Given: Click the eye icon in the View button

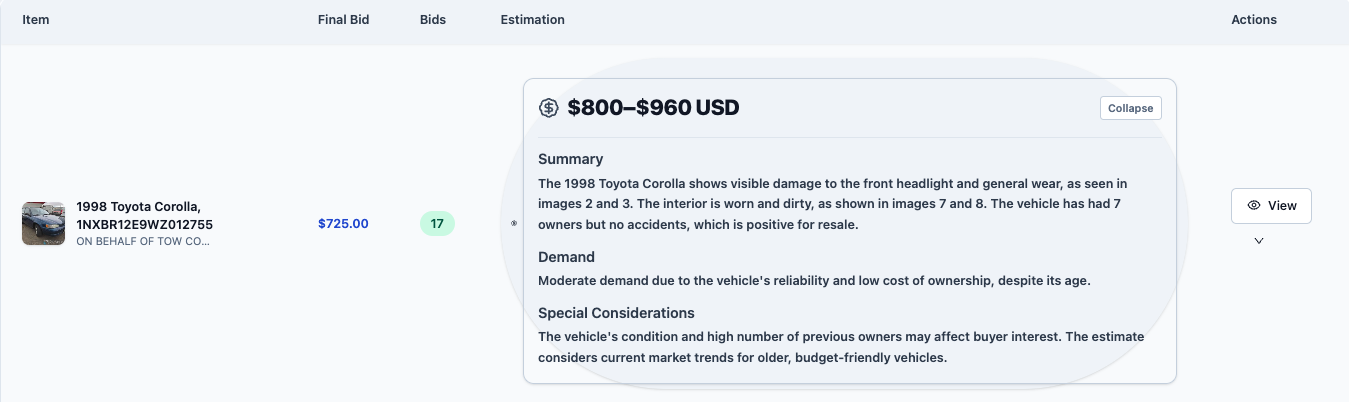Looking at the screenshot, I should click(1254, 206).
